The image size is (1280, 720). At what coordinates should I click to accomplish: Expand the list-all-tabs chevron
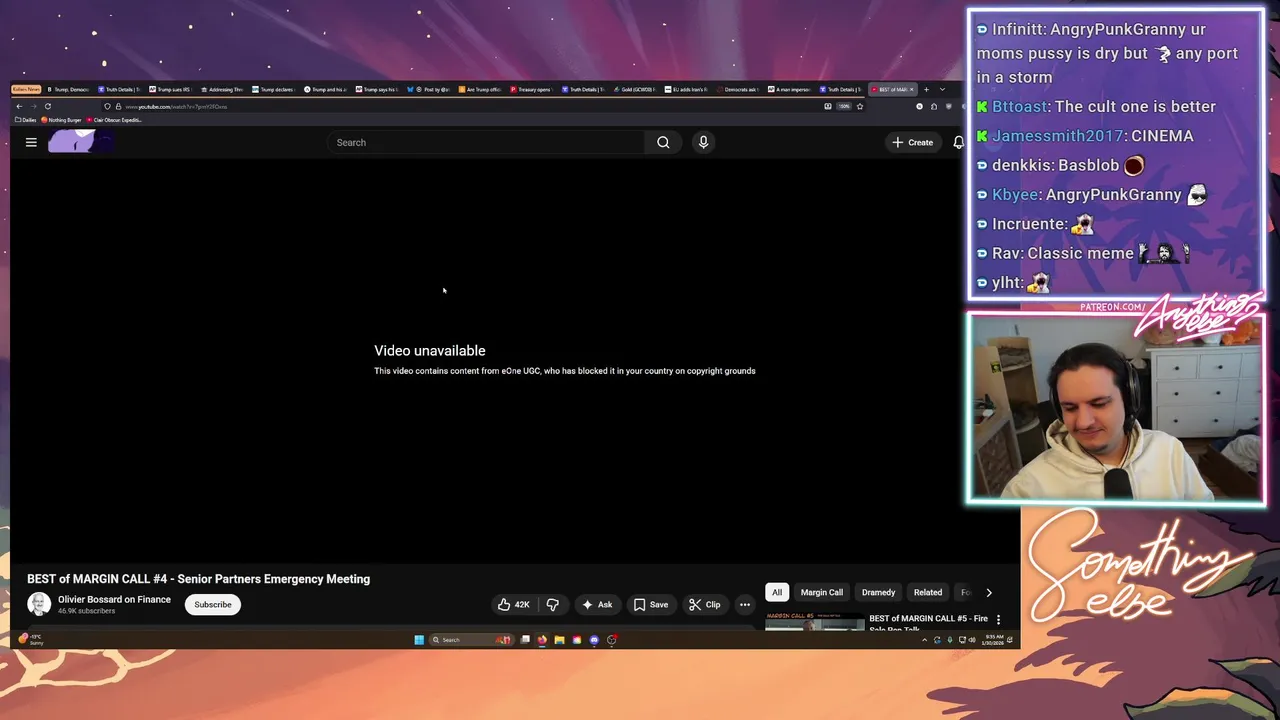(x=942, y=89)
